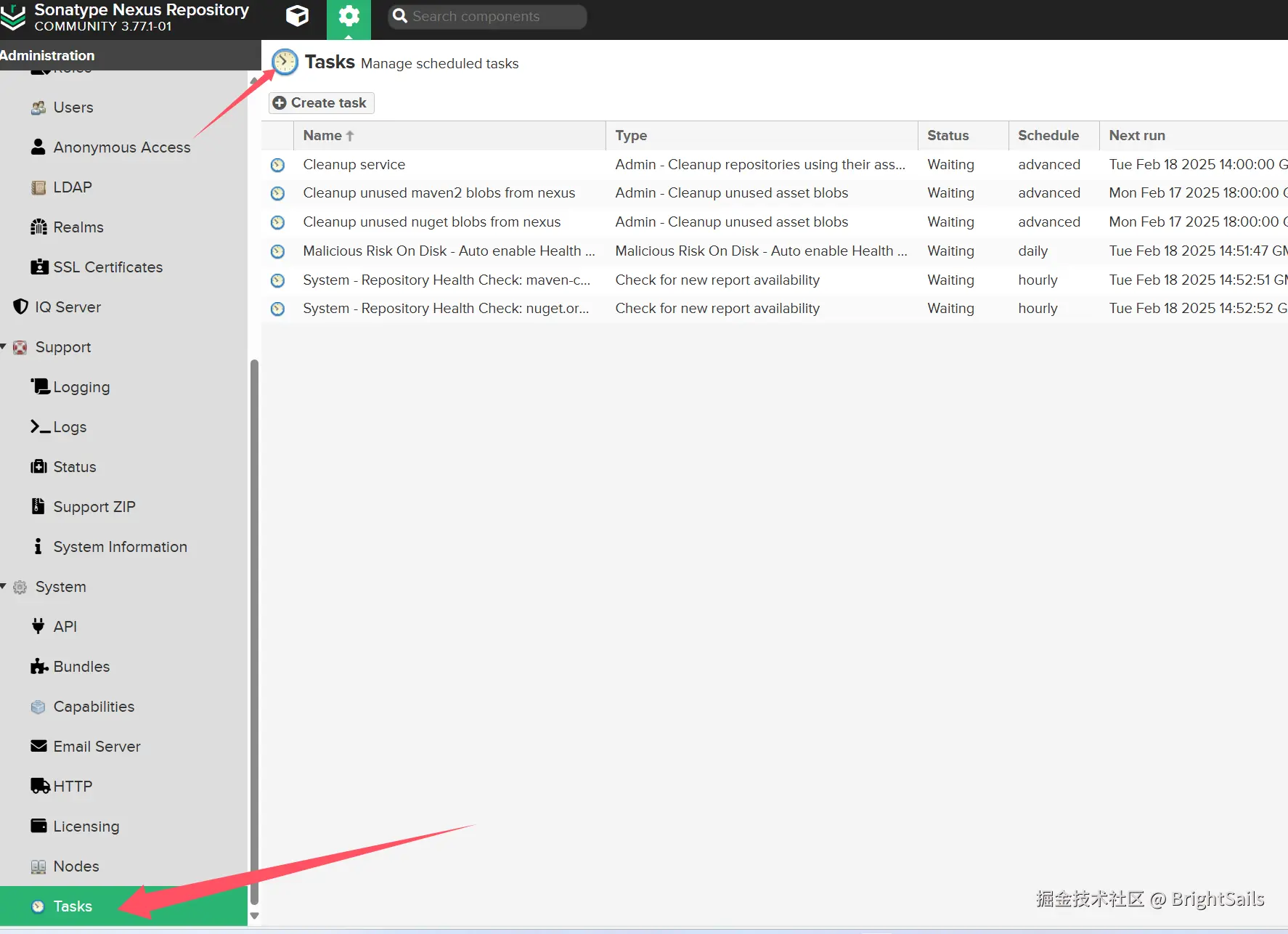Click the System Information info icon
Screen dimensions: 1288x934
coord(38,546)
